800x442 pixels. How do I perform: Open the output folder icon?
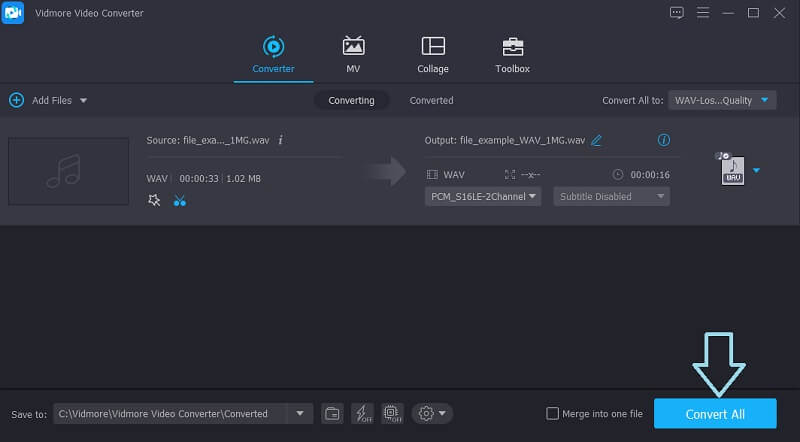click(332, 413)
